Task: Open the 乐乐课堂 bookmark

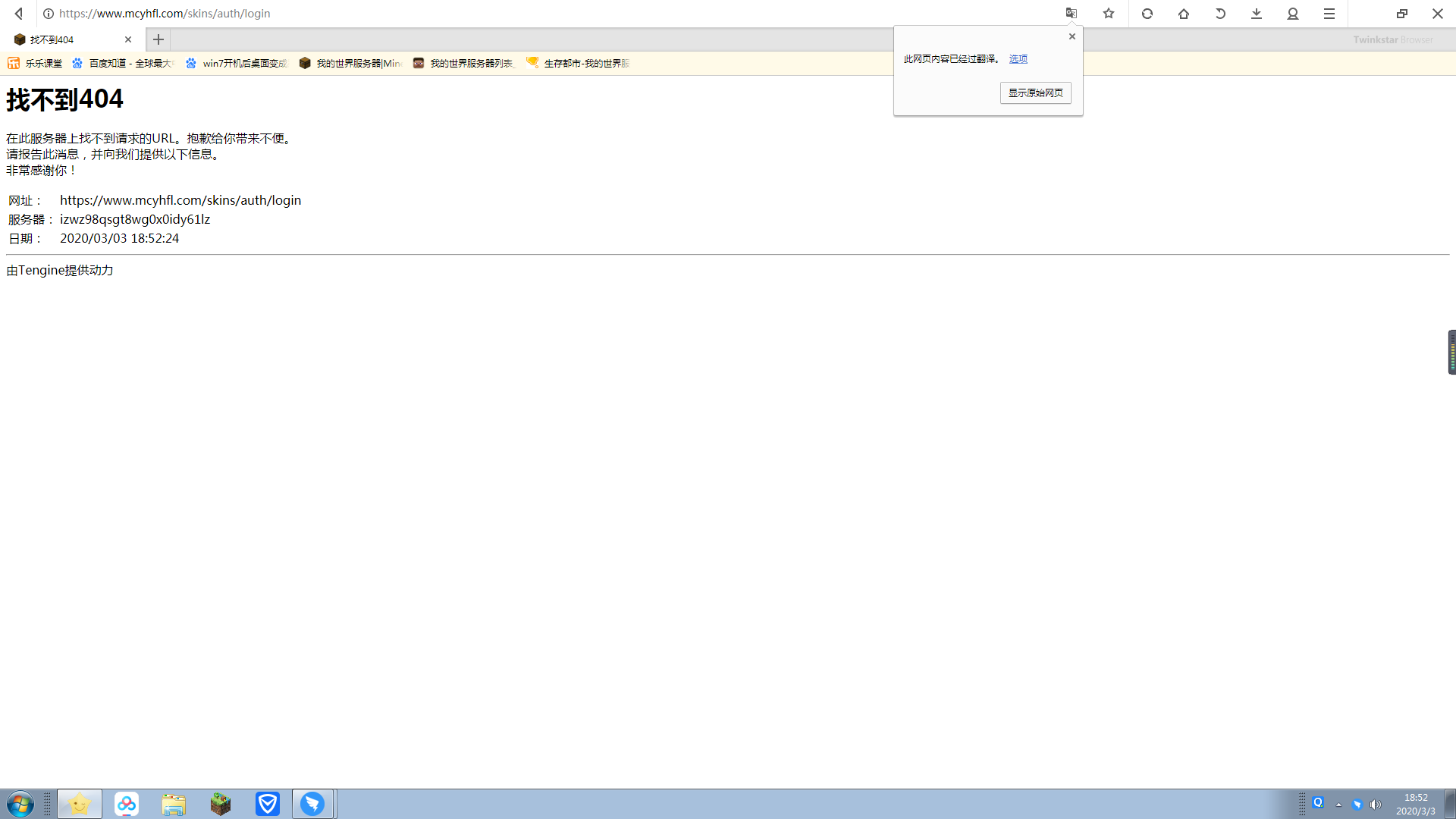Action: [x=35, y=63]
